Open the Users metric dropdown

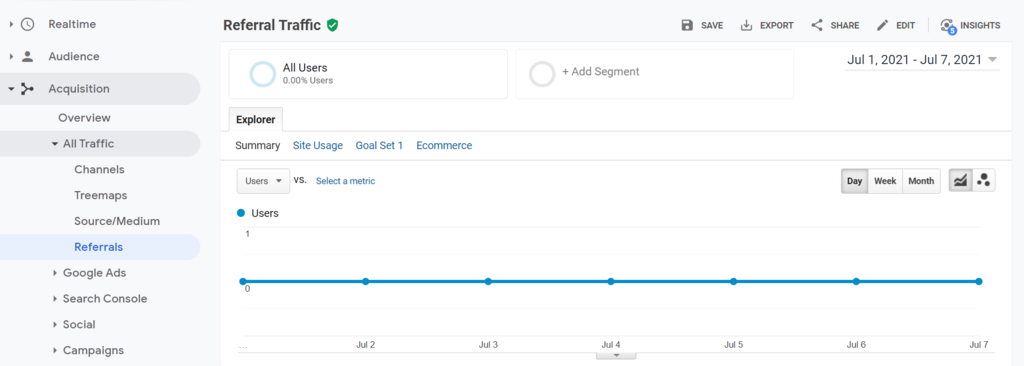[x=263, y=181]
